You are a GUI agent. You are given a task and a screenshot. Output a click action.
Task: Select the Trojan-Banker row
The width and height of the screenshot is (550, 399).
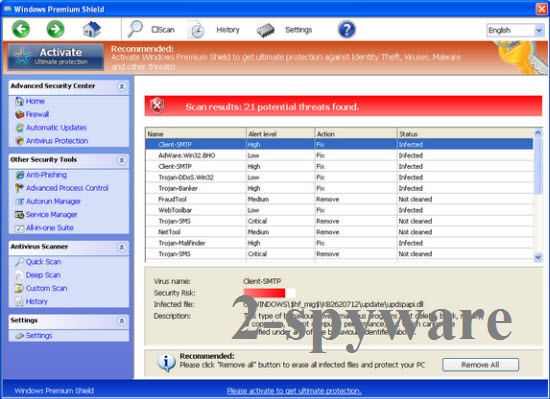coord(339,188)
